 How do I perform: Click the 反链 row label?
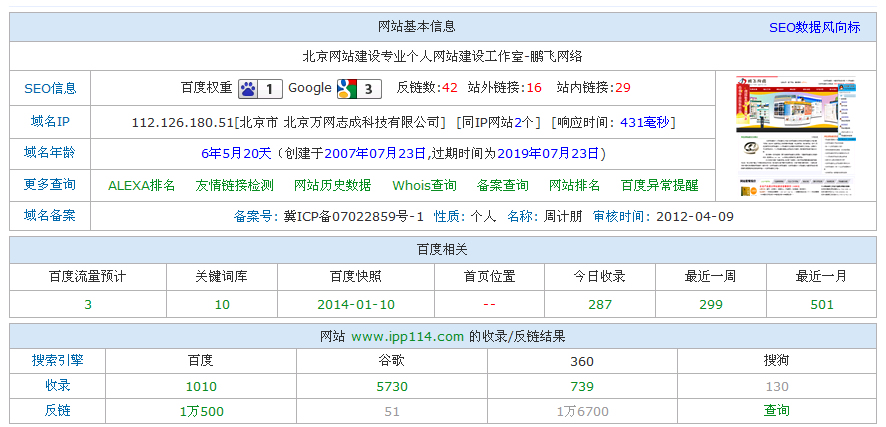57,411
